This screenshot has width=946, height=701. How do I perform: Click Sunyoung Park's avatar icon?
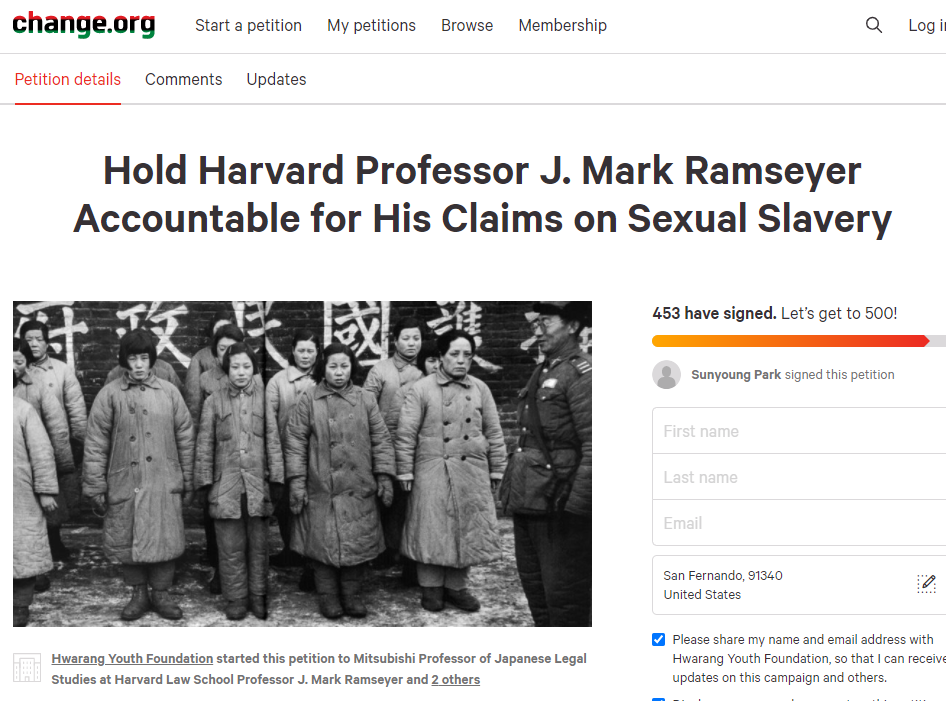pyautogui.click(x=667, y=375)
